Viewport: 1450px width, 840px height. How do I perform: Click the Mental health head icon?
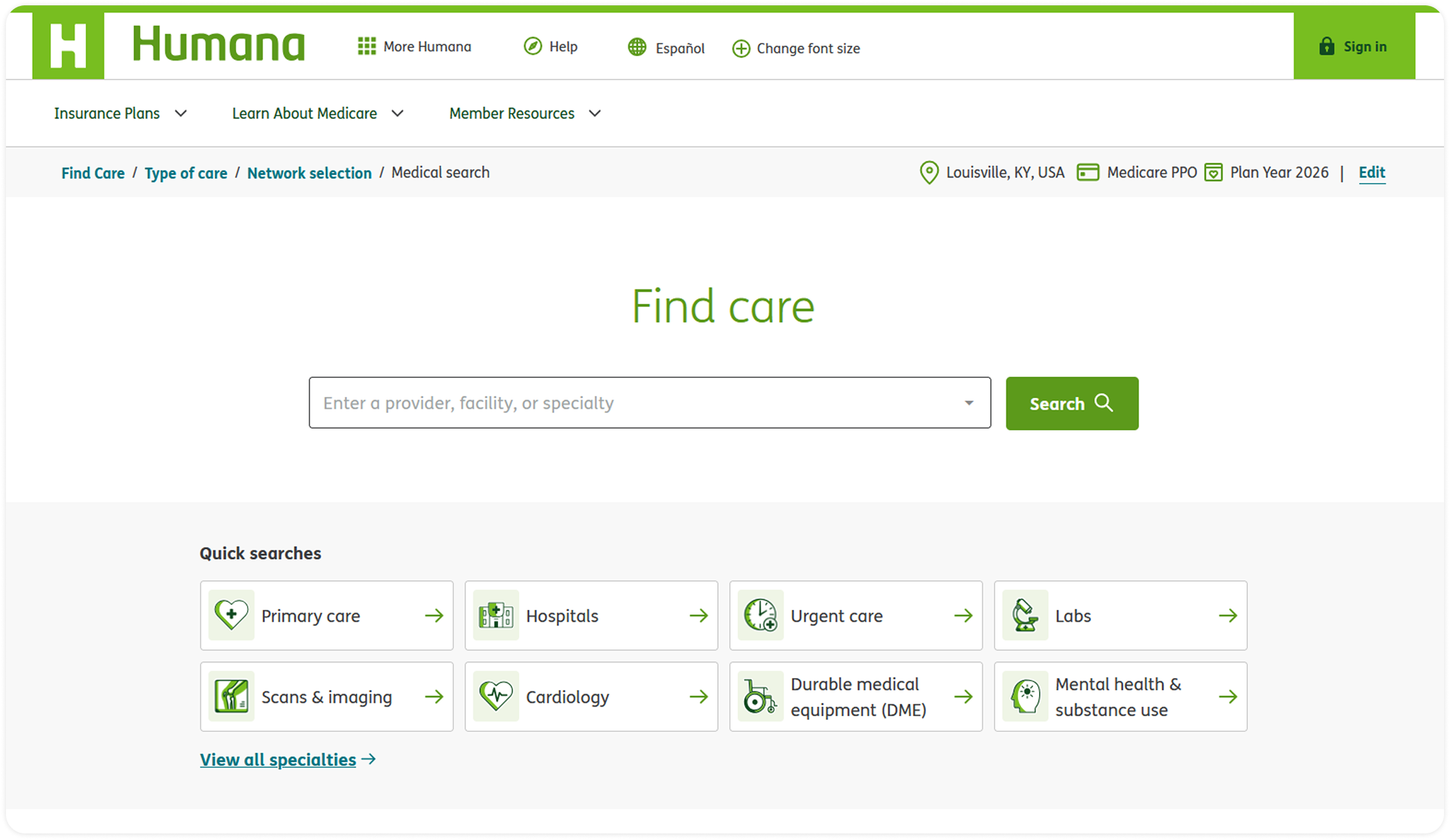[x=1025, y=697]
